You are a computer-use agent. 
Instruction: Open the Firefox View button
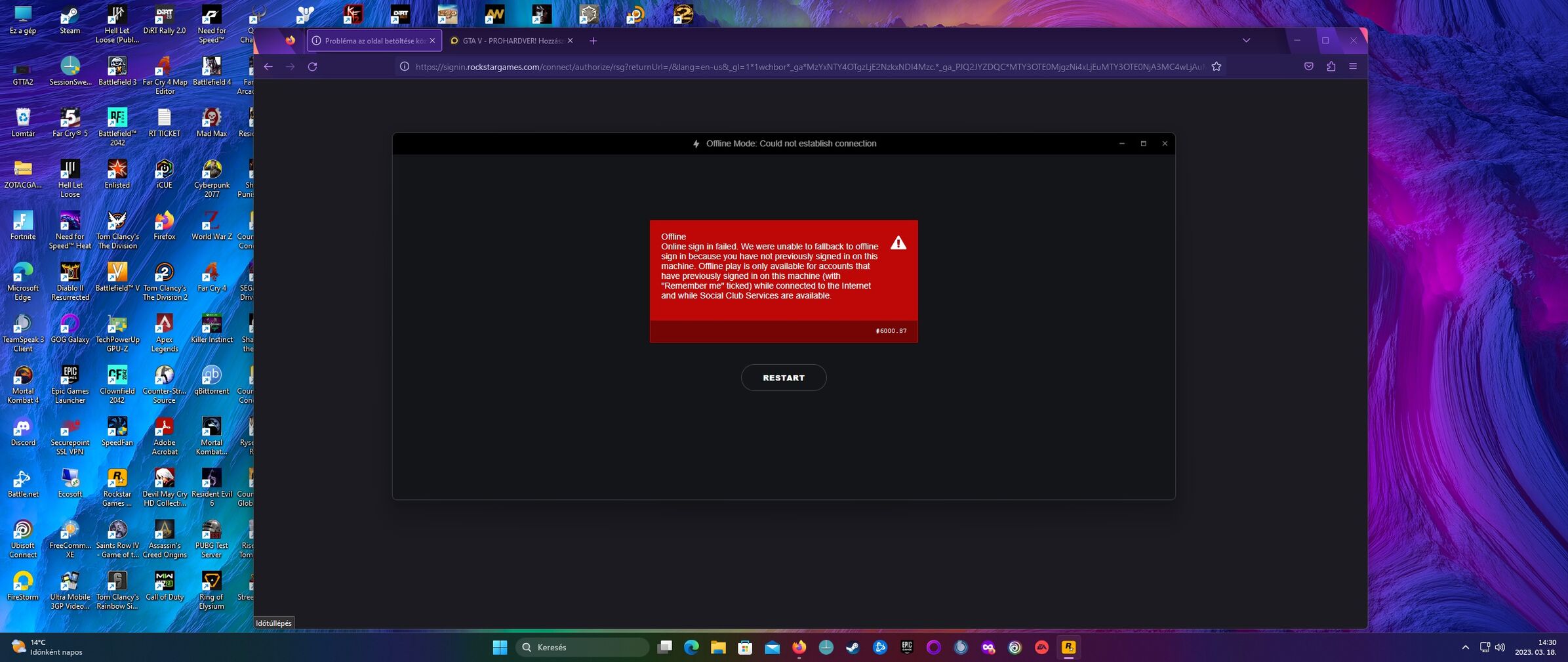pos(290,41)
